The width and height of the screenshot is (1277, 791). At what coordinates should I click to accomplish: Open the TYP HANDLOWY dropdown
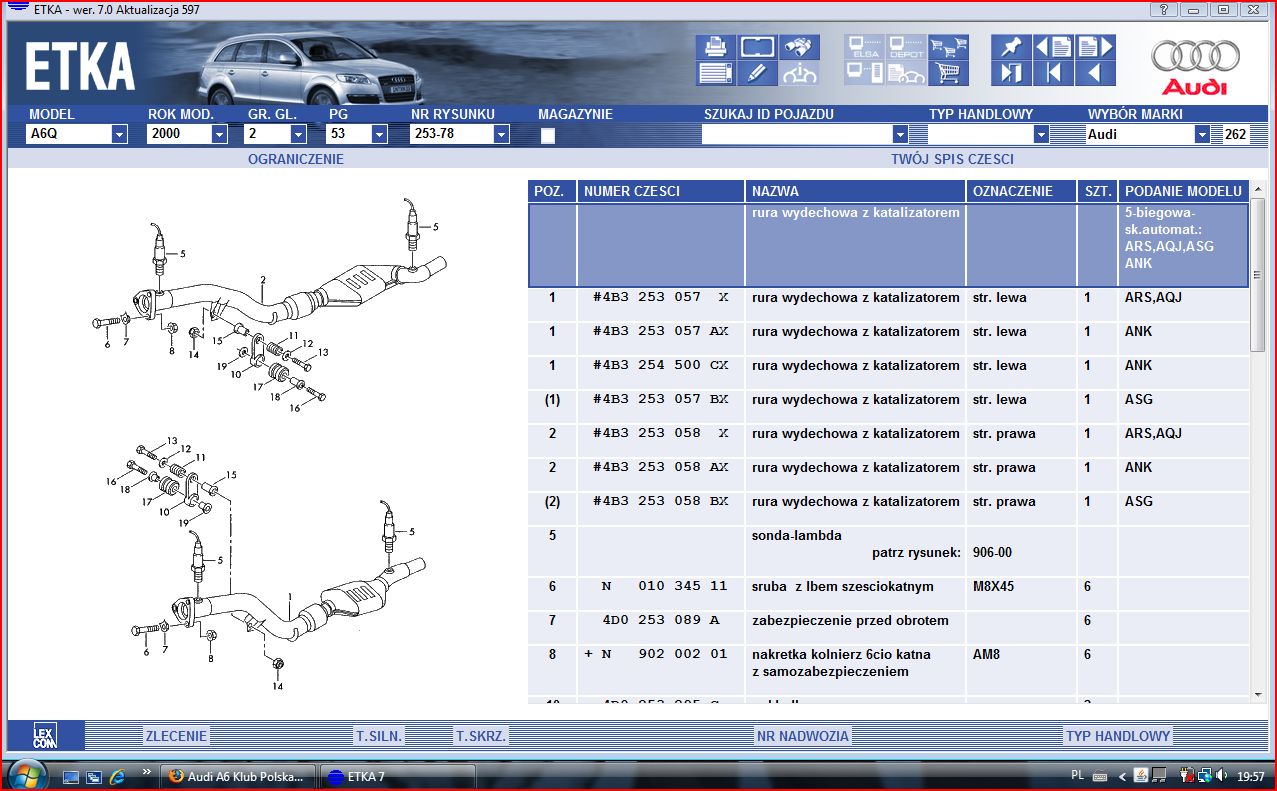(x=1041, y=134)
